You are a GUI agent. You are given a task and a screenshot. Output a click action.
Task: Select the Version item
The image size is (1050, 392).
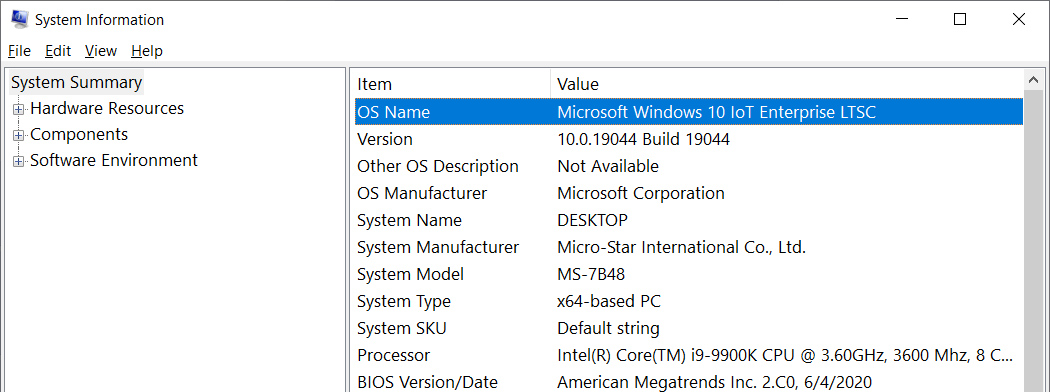385,139
